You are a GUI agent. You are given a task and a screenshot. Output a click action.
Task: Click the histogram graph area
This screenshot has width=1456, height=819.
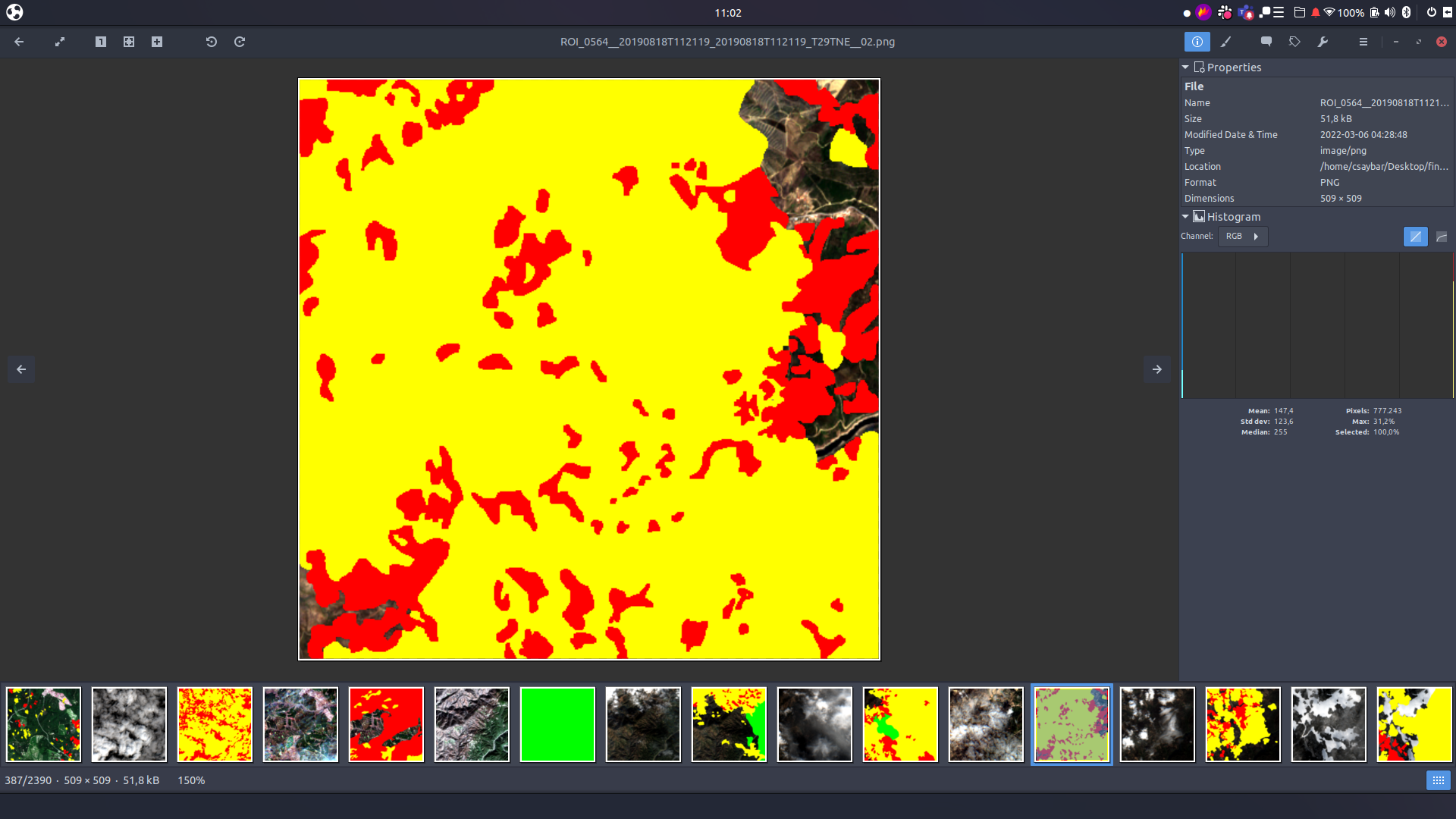click(x=1317, y=325)
